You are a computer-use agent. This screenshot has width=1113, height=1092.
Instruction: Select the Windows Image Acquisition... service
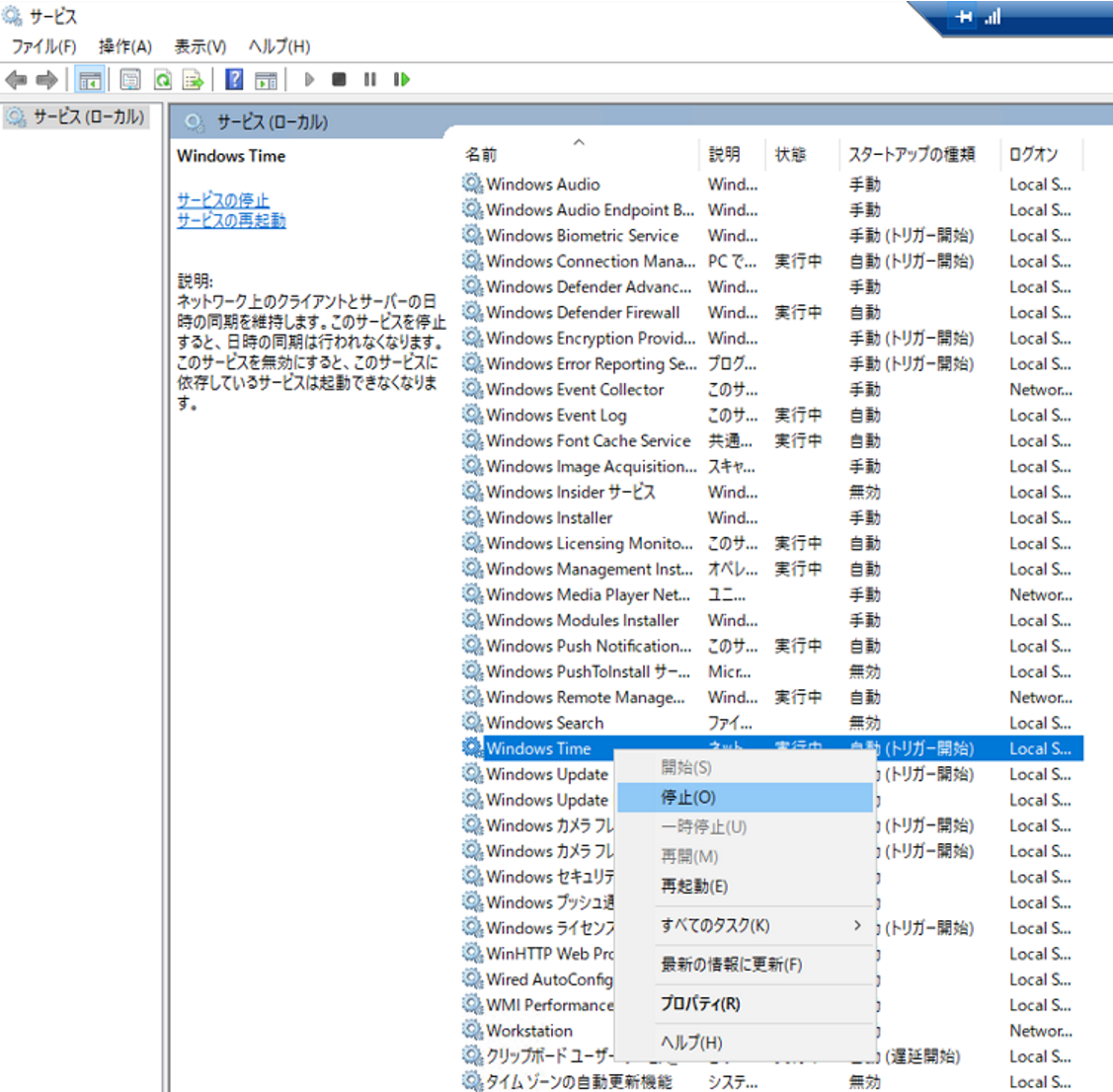click(772, 466)
